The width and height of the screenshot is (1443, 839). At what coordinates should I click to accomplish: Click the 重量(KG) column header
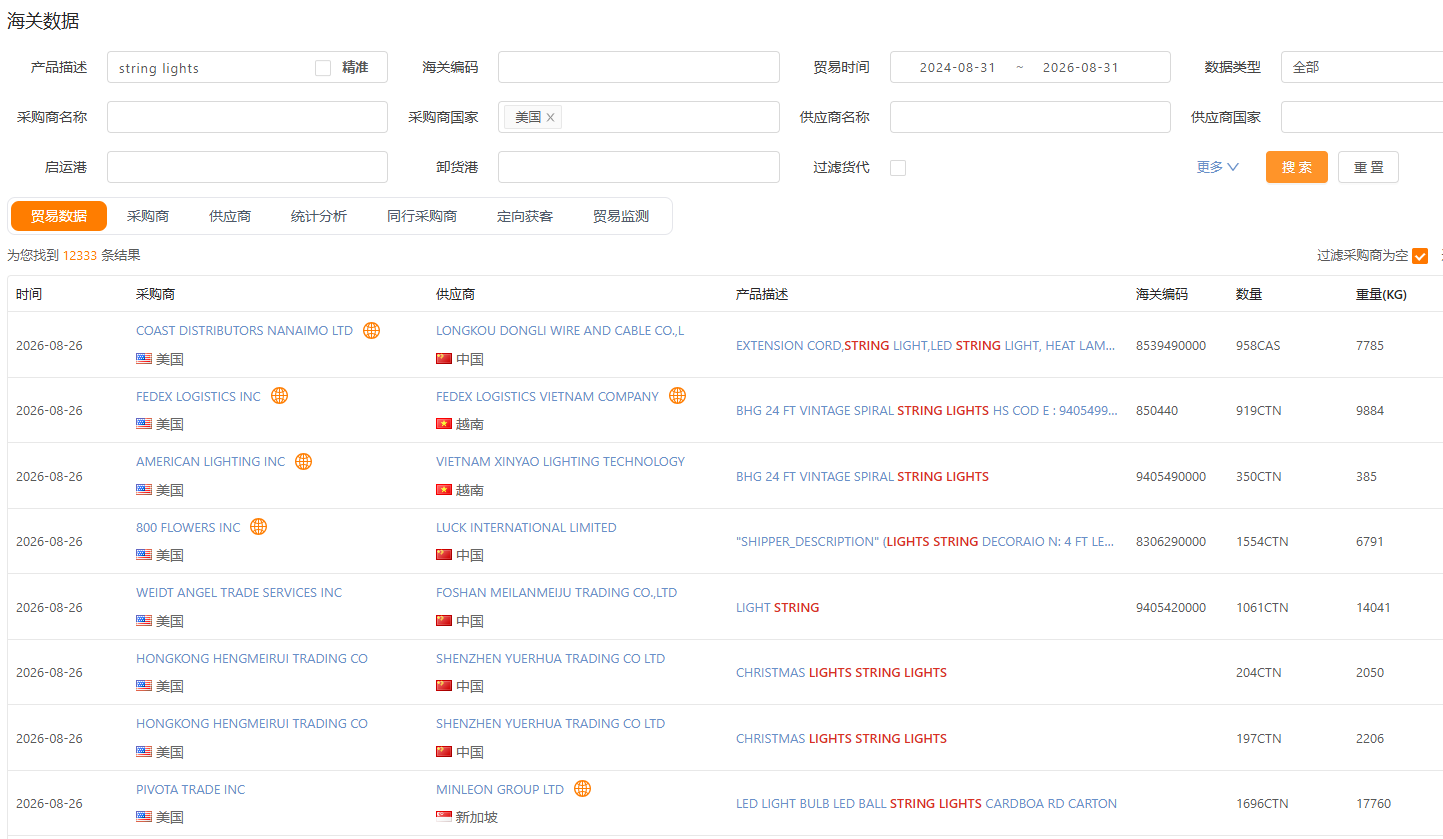click(x=1381, y=294)
